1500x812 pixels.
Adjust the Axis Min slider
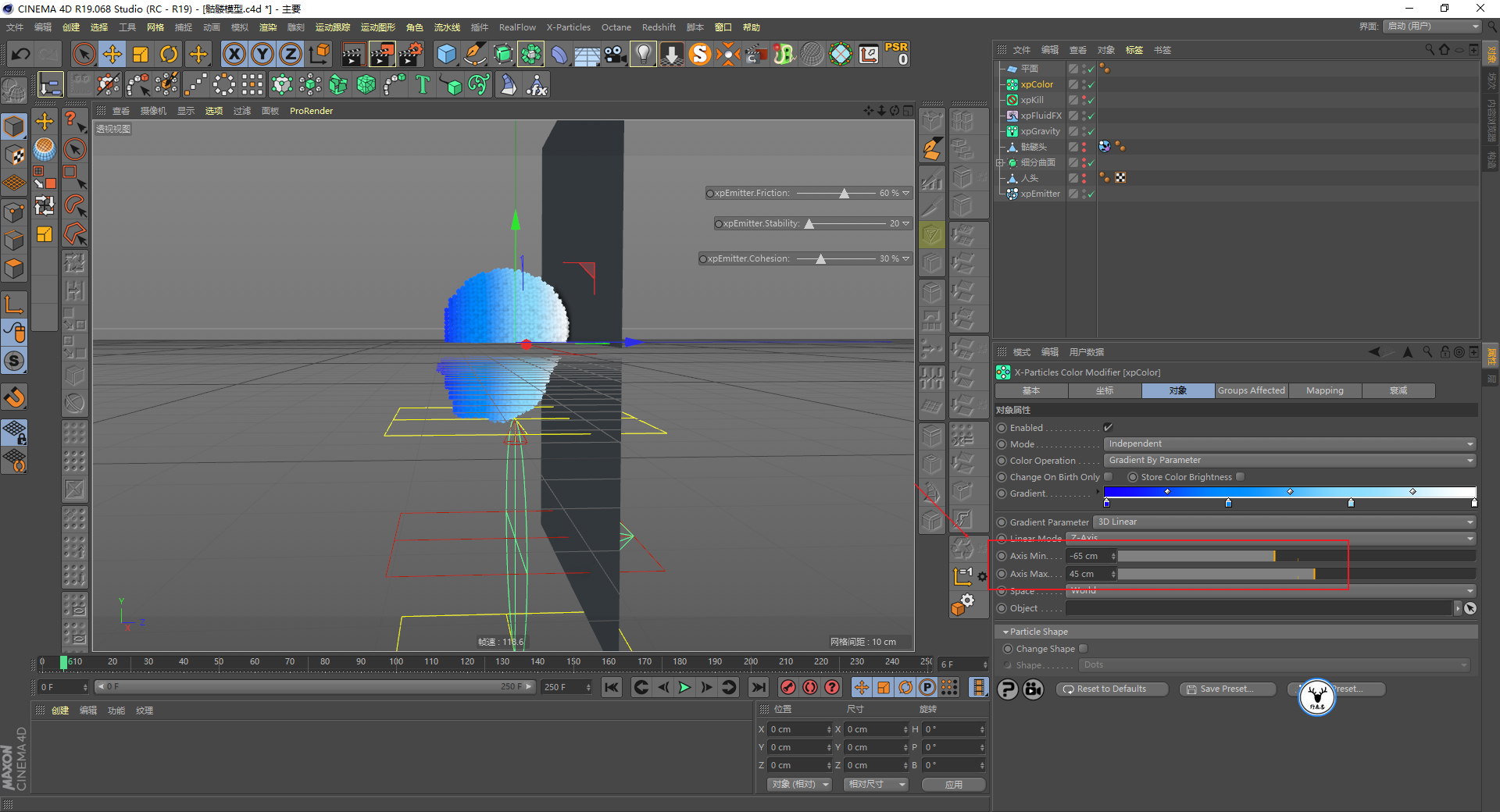pos(1296,556)
